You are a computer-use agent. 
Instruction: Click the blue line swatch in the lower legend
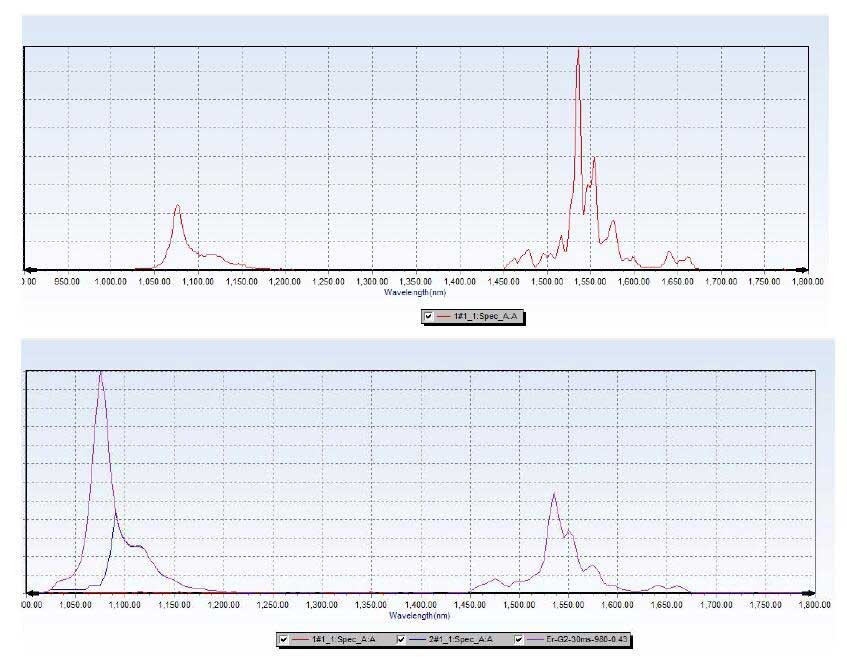(417, 639)
